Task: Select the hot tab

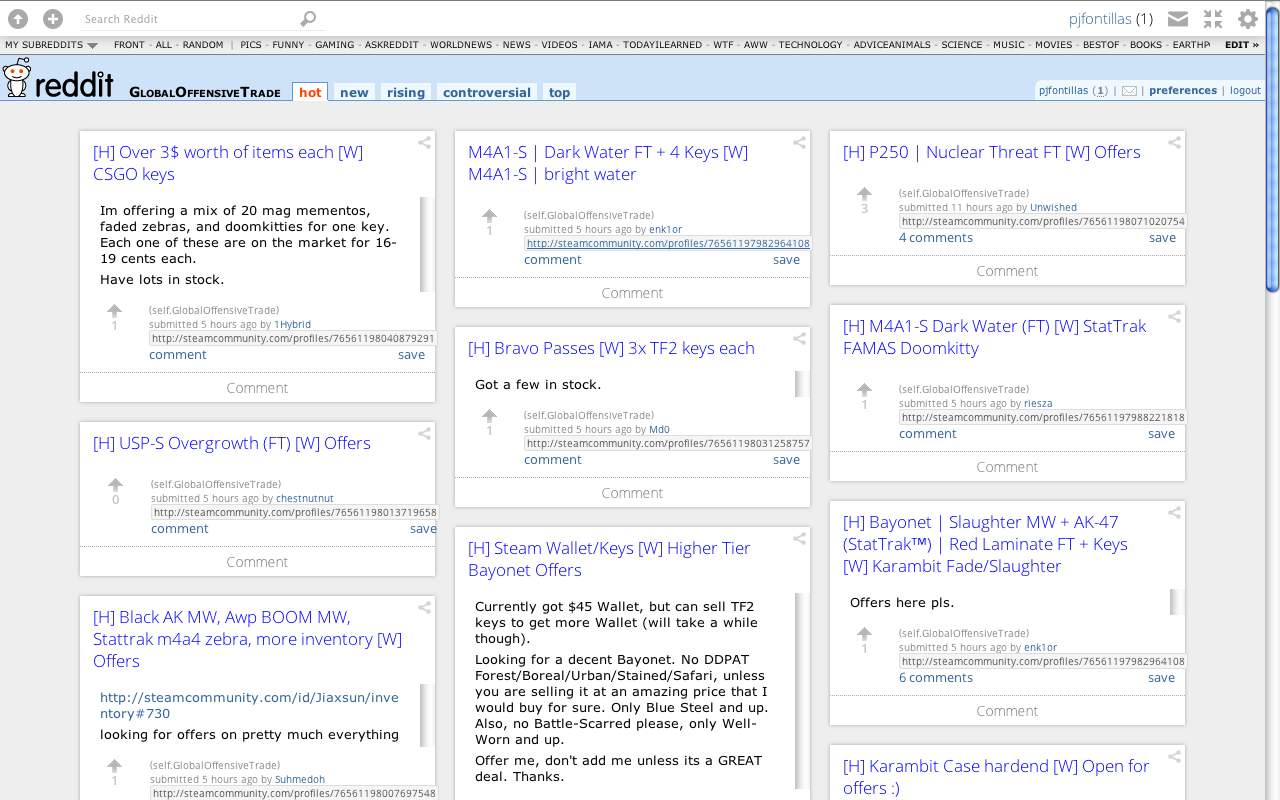Action: (x=310, y=92)
